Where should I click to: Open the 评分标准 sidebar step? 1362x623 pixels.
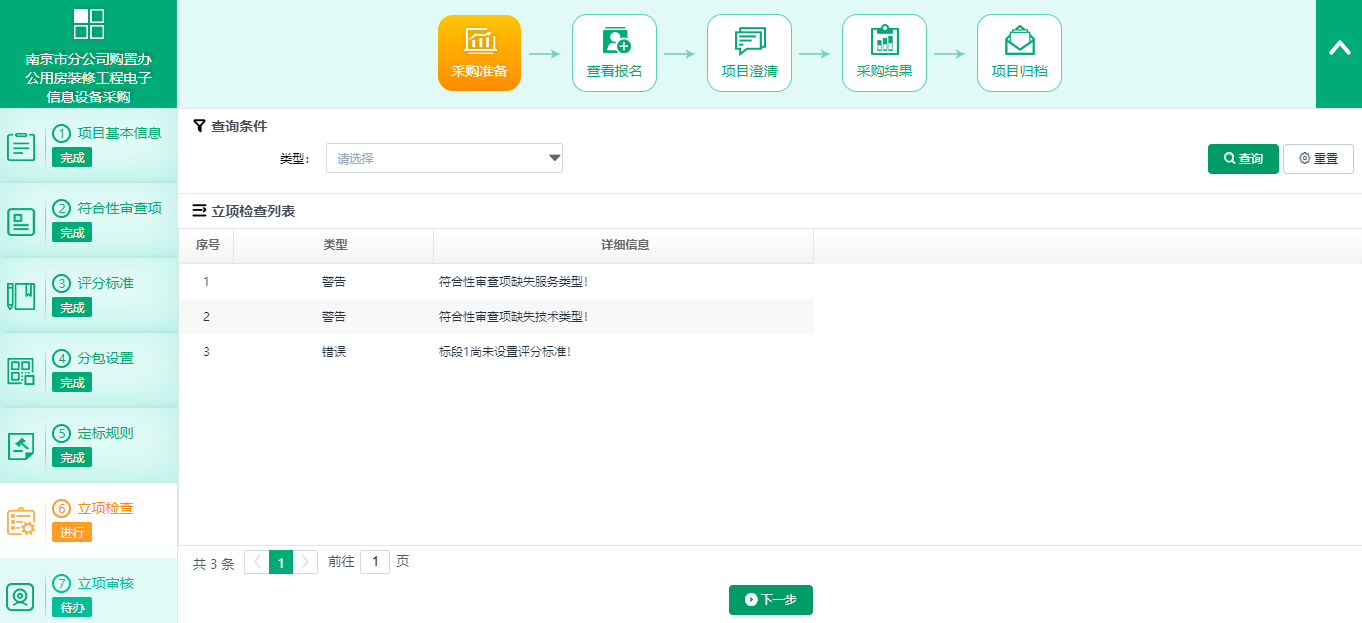click(106, 283)
